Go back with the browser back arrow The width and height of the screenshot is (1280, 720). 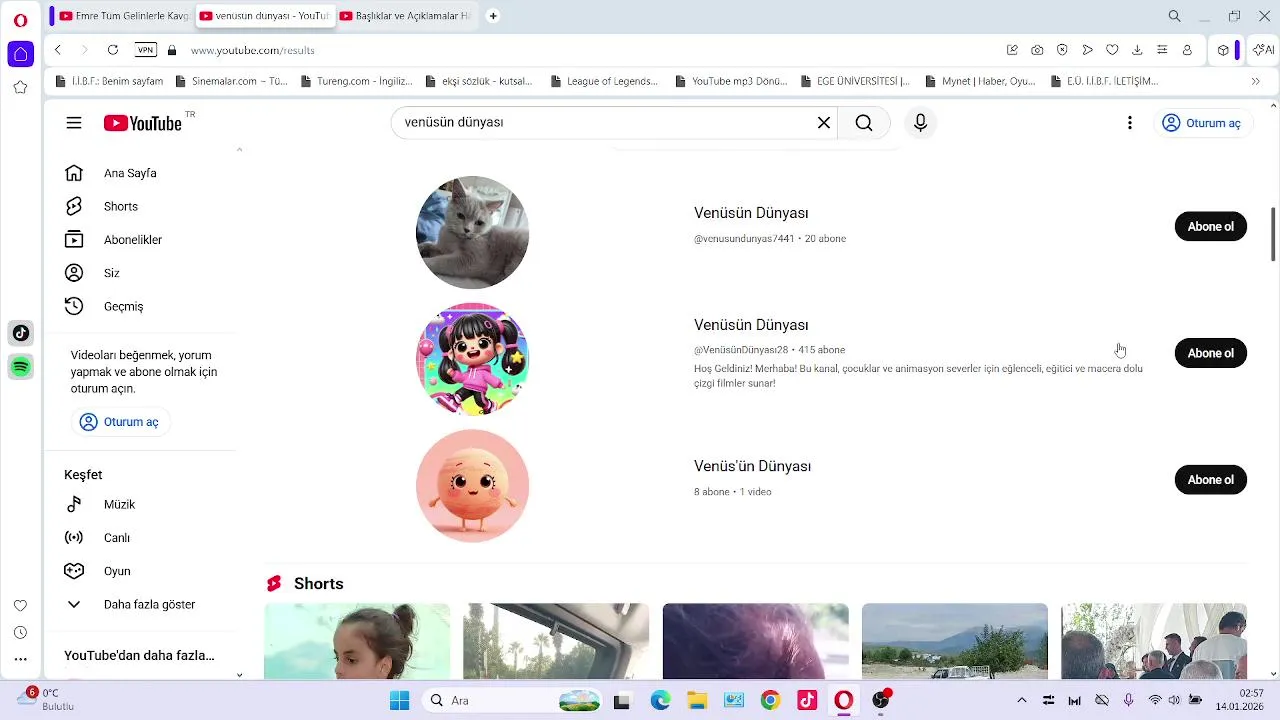(x=58, y=50)
